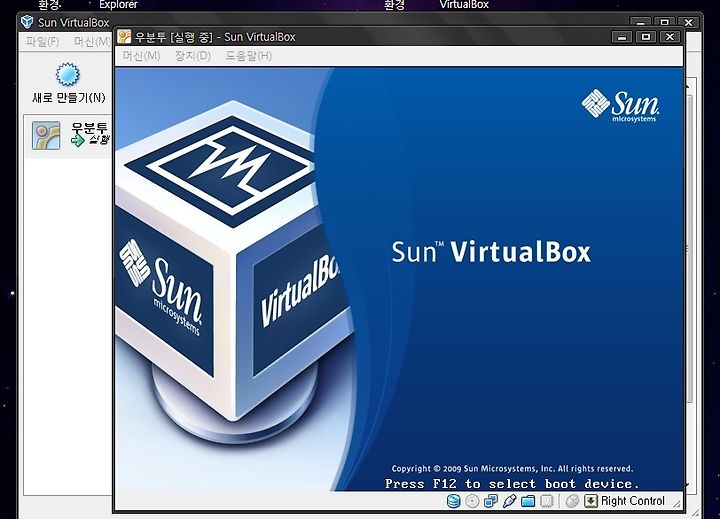Screen dimensions: 720x519
Task: Click the 'Press F12 to select boot device' text
Action: pos(512,484)
